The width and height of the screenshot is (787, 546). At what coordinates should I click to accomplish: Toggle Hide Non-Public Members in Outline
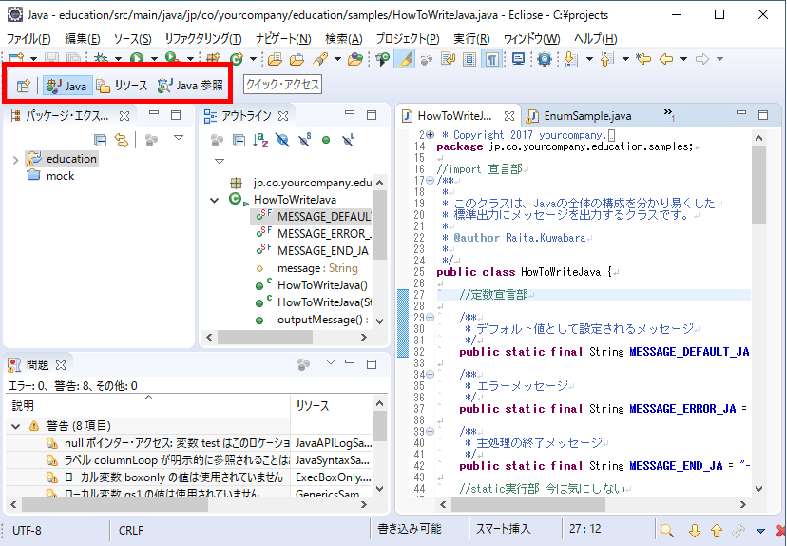pos(326,139)
